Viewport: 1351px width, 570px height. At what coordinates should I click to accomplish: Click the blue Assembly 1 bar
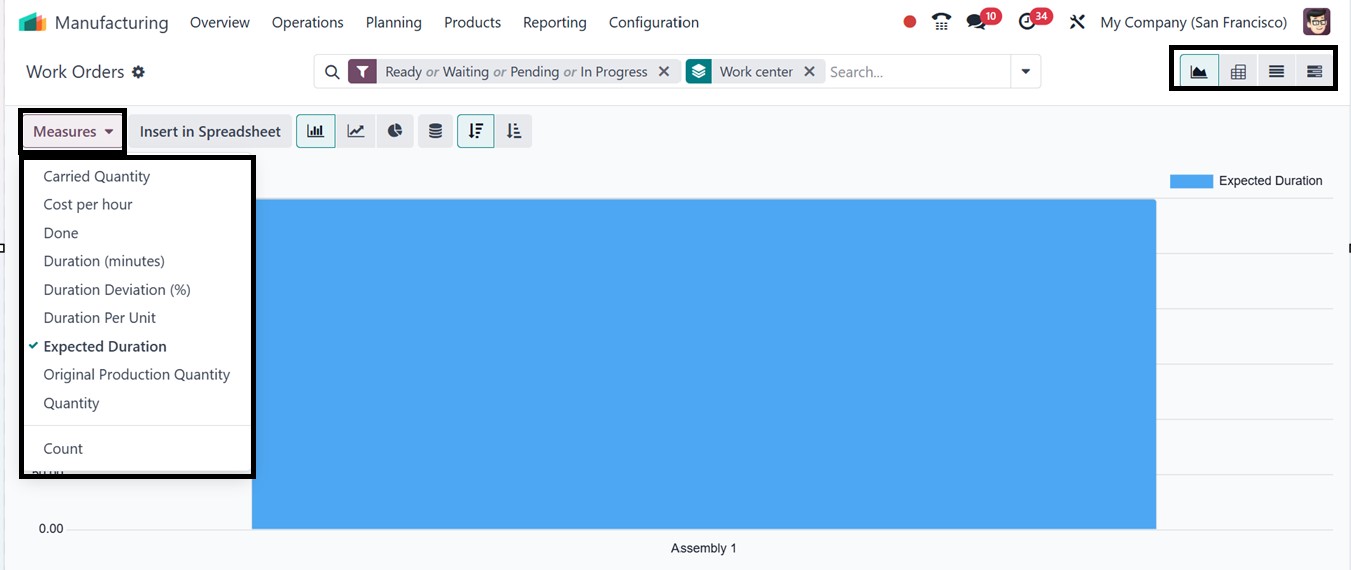coord(704,363)
